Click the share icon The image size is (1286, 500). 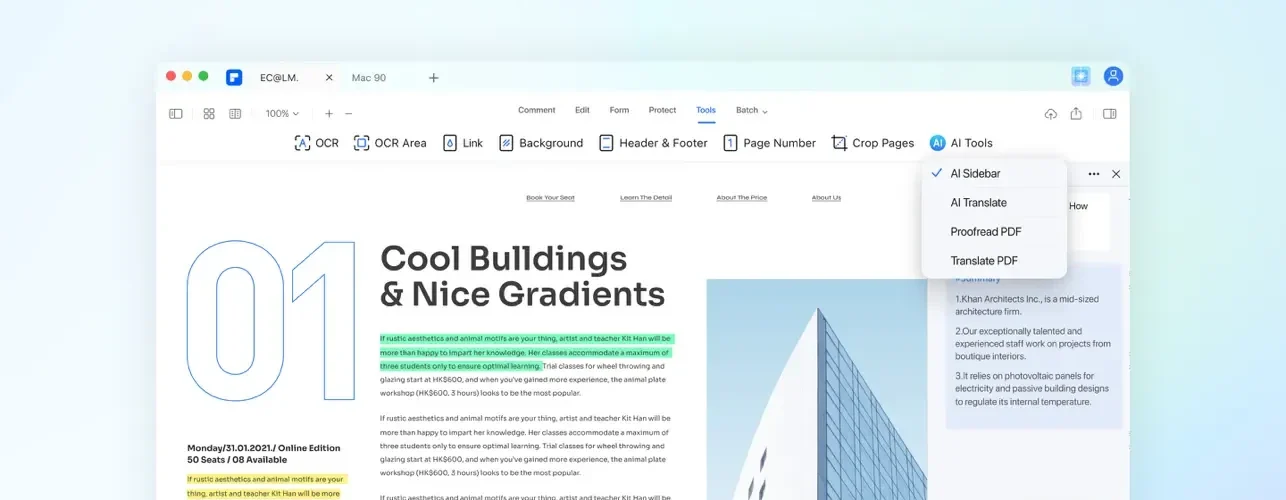pyautogui.click(x=1076, y=114)
